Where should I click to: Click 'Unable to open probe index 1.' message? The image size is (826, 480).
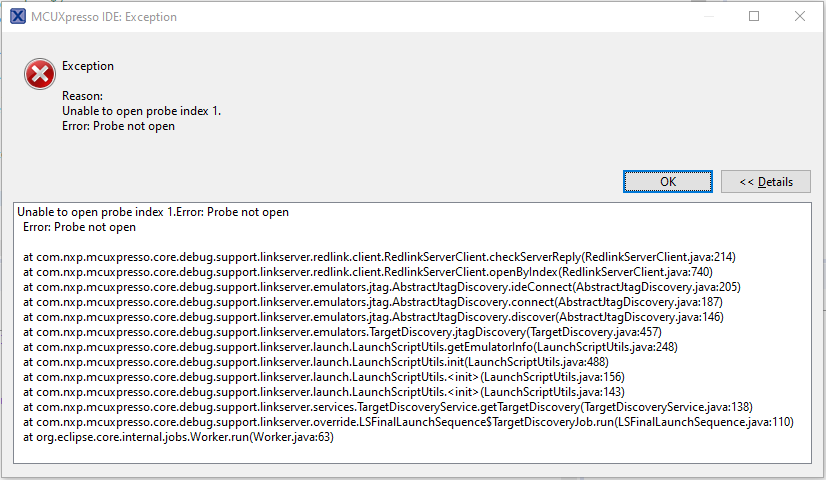[141, 111]
